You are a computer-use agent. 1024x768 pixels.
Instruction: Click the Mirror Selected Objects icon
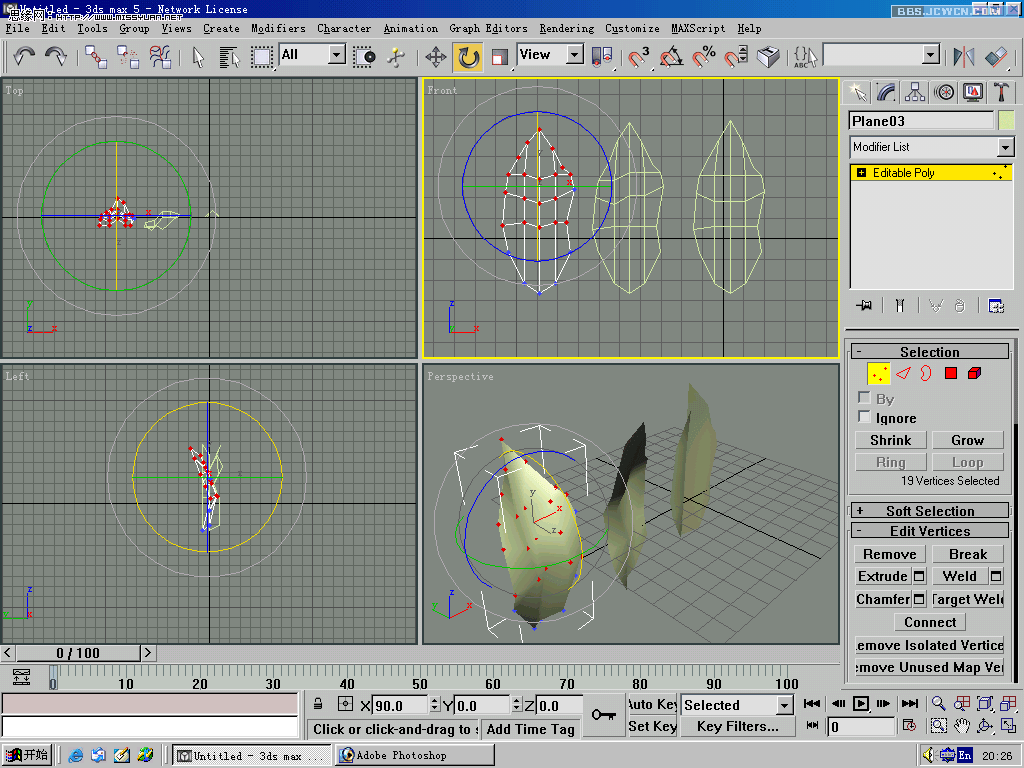coord(963,57)
